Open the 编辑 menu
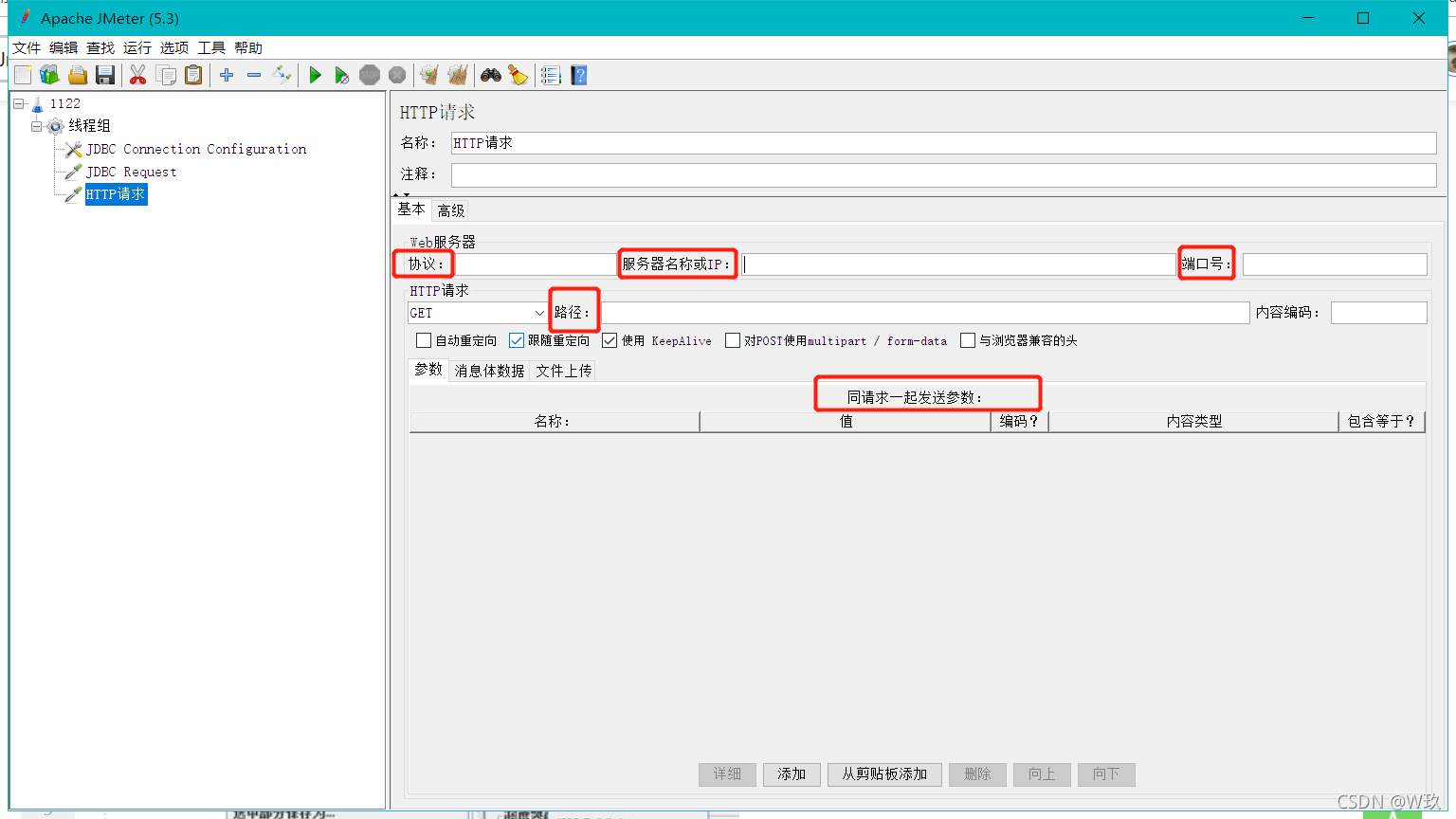Viewport: 1456px width, 819px height. [64, 47]
